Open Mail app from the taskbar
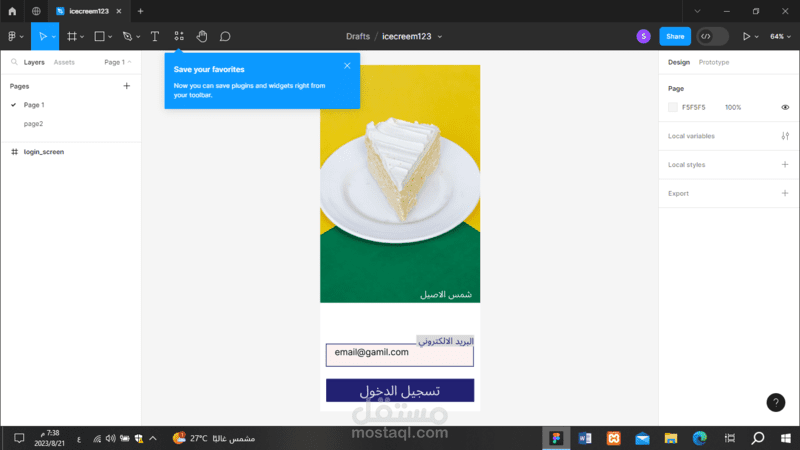 [x=642, y=438]
